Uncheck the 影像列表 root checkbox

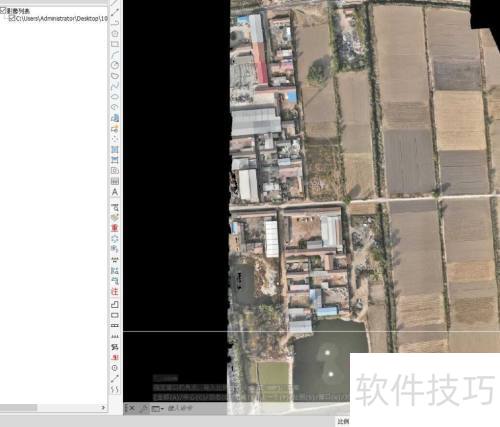coord(3,11)
